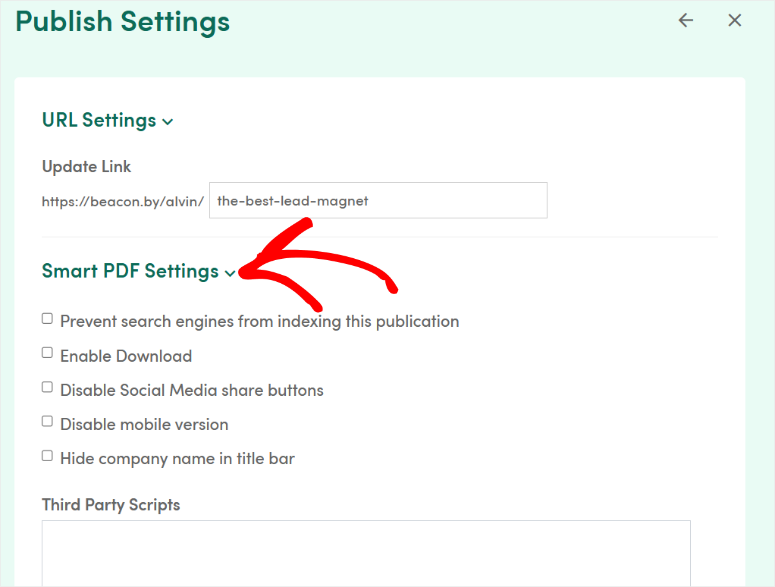Check the Enable Download option
Viewport: 775px width, 587px height.
[x=47, y=353]
